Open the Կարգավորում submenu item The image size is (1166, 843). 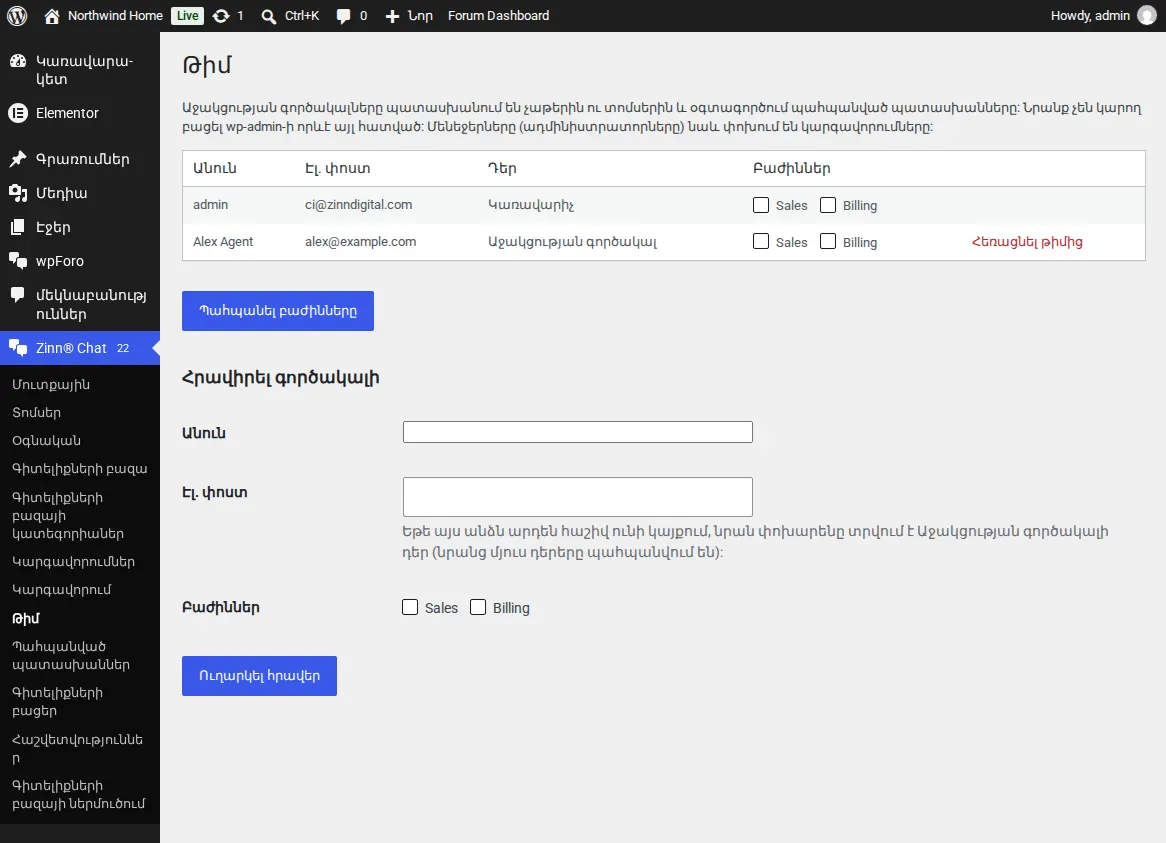coord(62,590)
